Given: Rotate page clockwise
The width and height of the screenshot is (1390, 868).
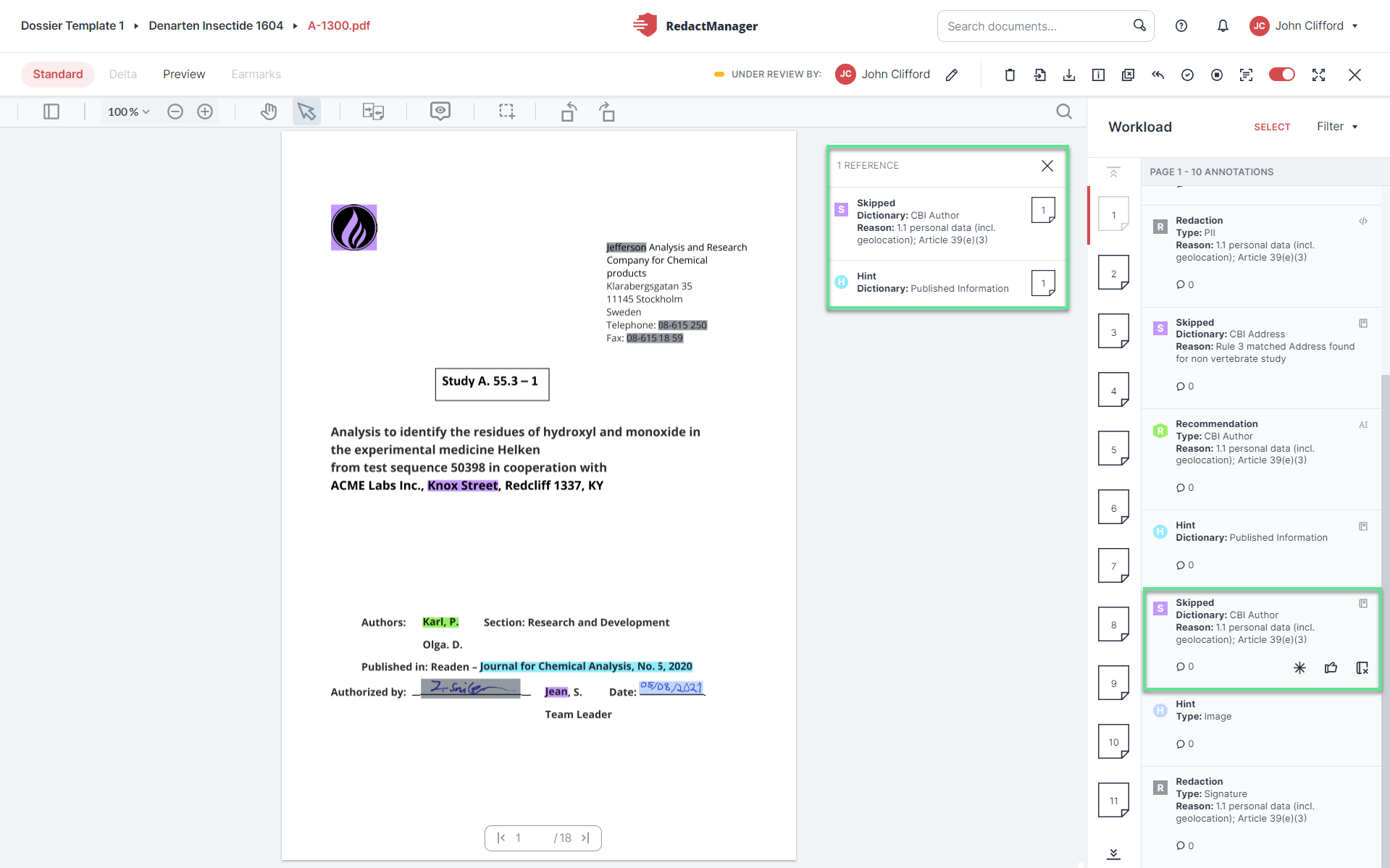Looking at the screenshot, I should tap(607, 111).
